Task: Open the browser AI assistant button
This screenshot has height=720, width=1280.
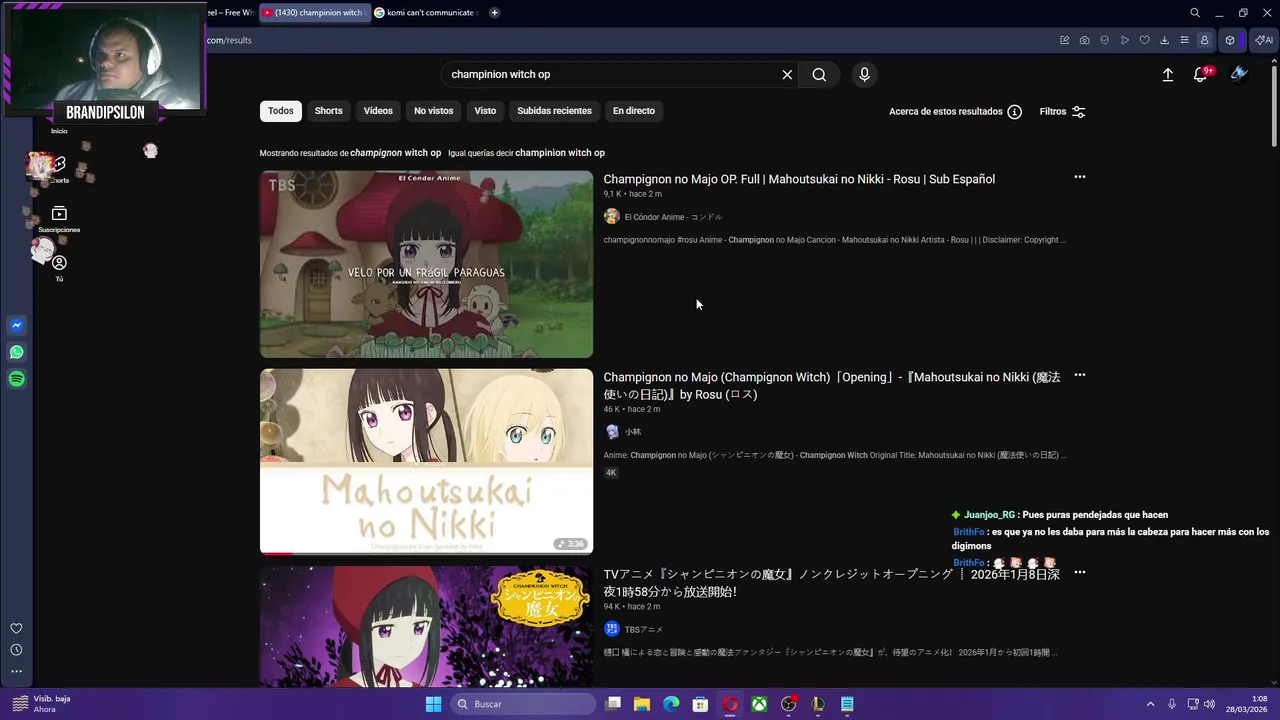Action: tap(1264, 40)
